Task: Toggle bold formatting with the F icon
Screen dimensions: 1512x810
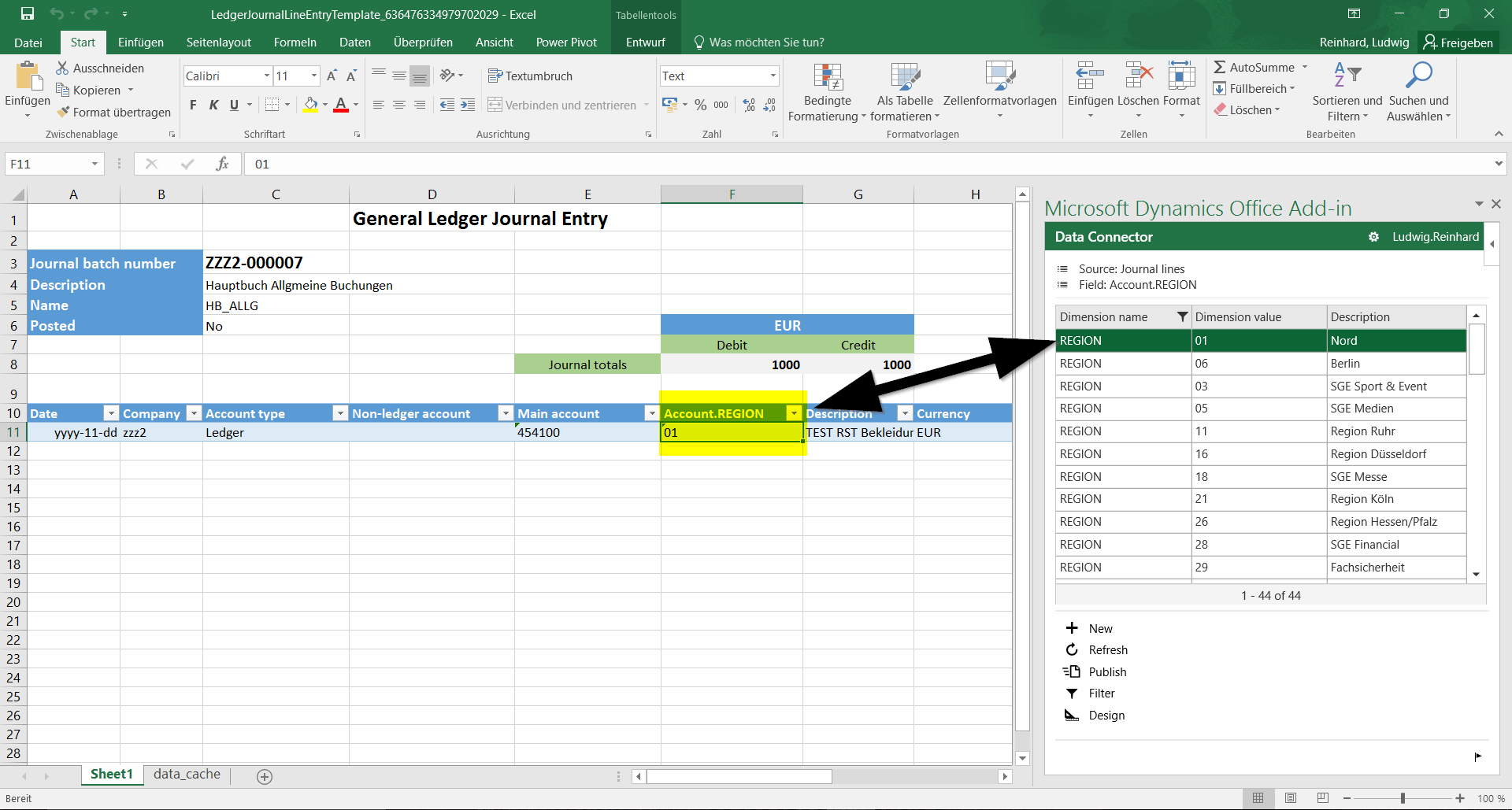Action: click(193, 105)
